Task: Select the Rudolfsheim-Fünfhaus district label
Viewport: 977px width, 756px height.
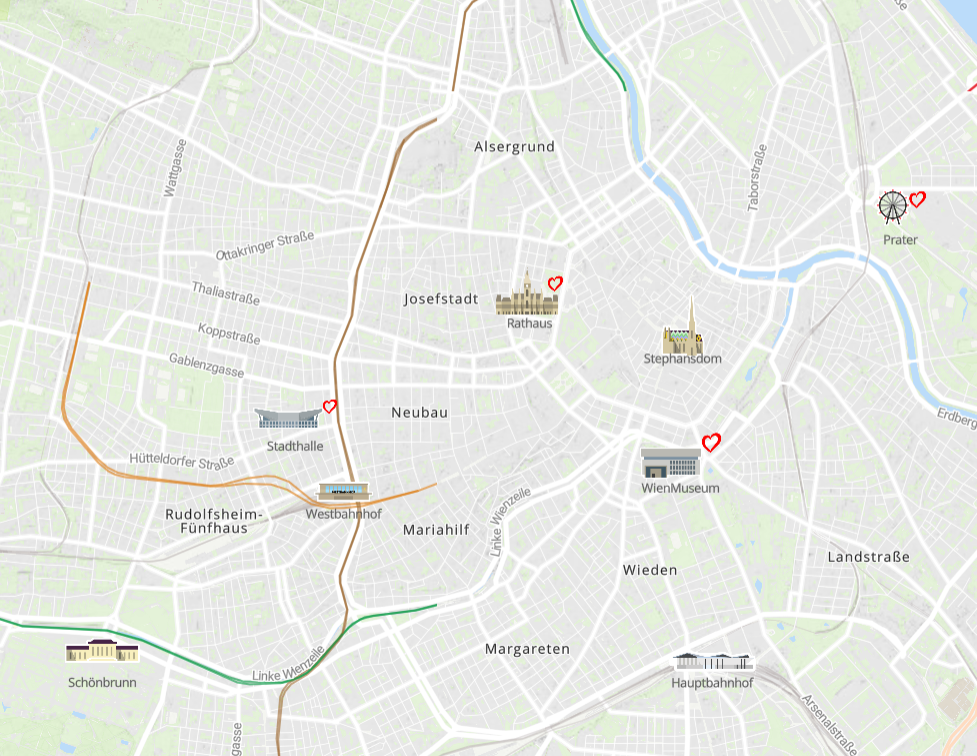Action: pyautogui.click(x=214, y=521)
